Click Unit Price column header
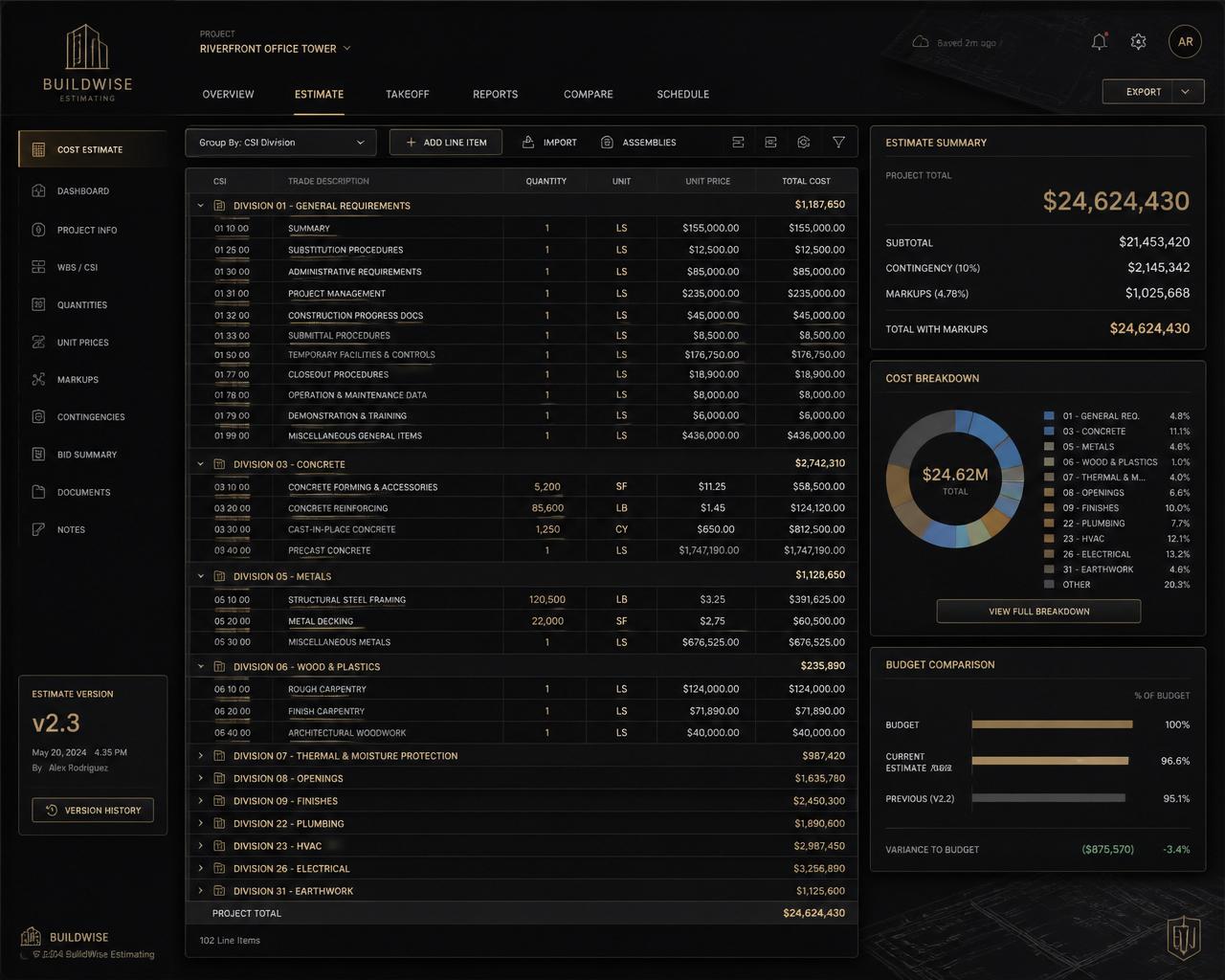Screen dimensions: 1225x980 707,181
